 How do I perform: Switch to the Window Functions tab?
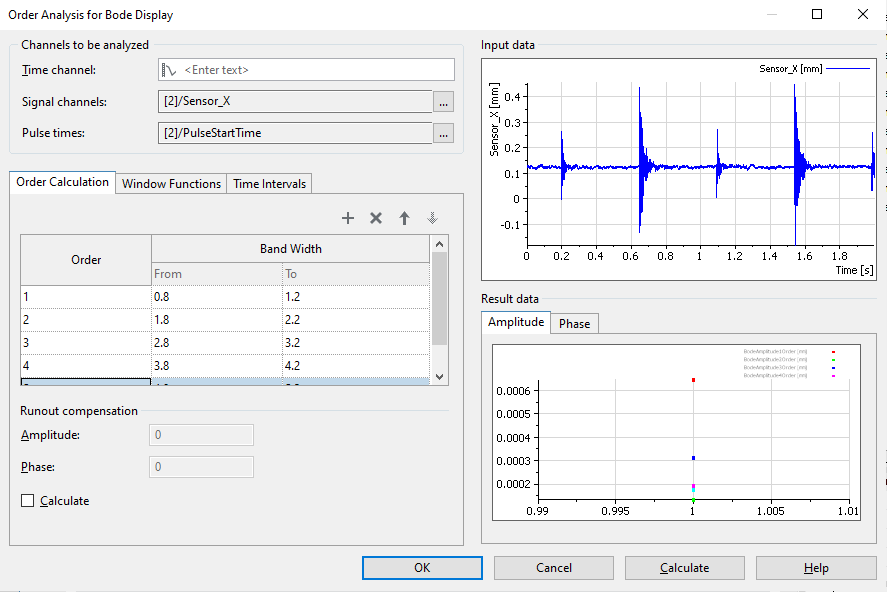[171, 184]
